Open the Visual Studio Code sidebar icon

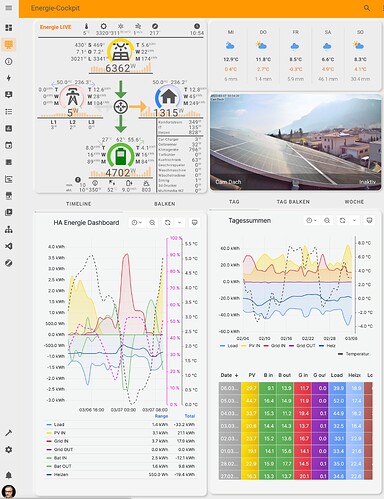point(9,246)
